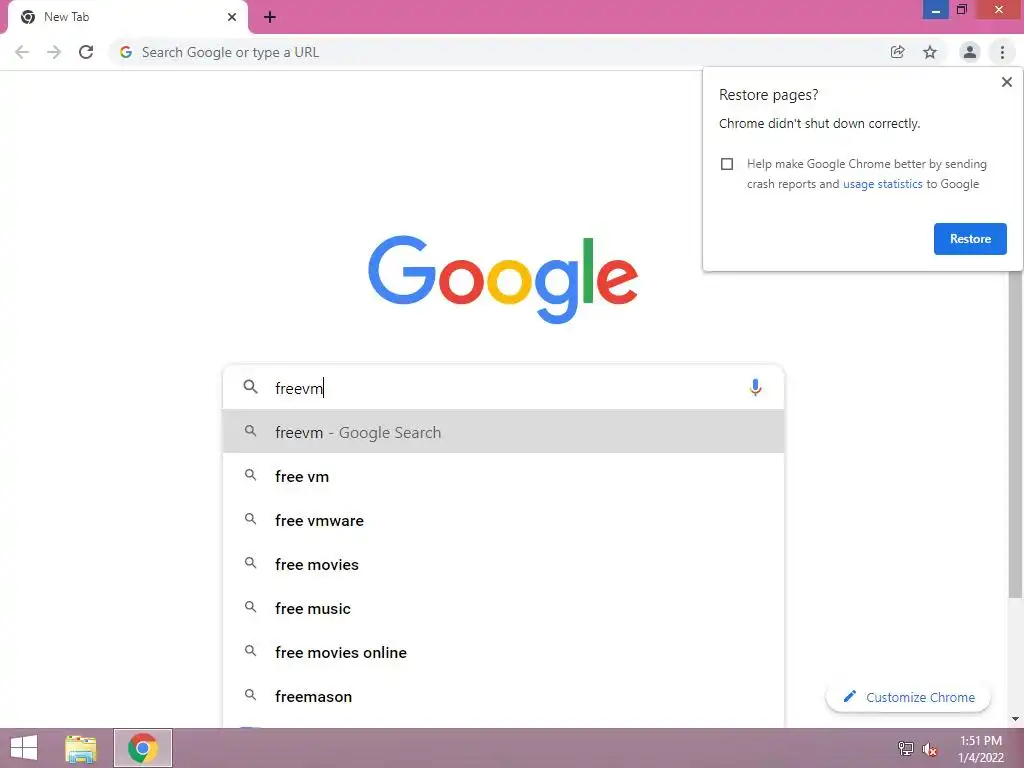Click the scrollbar down arrow
Screen dimensions: 1024x768
pyautogui.click(x=1015, y=719)
